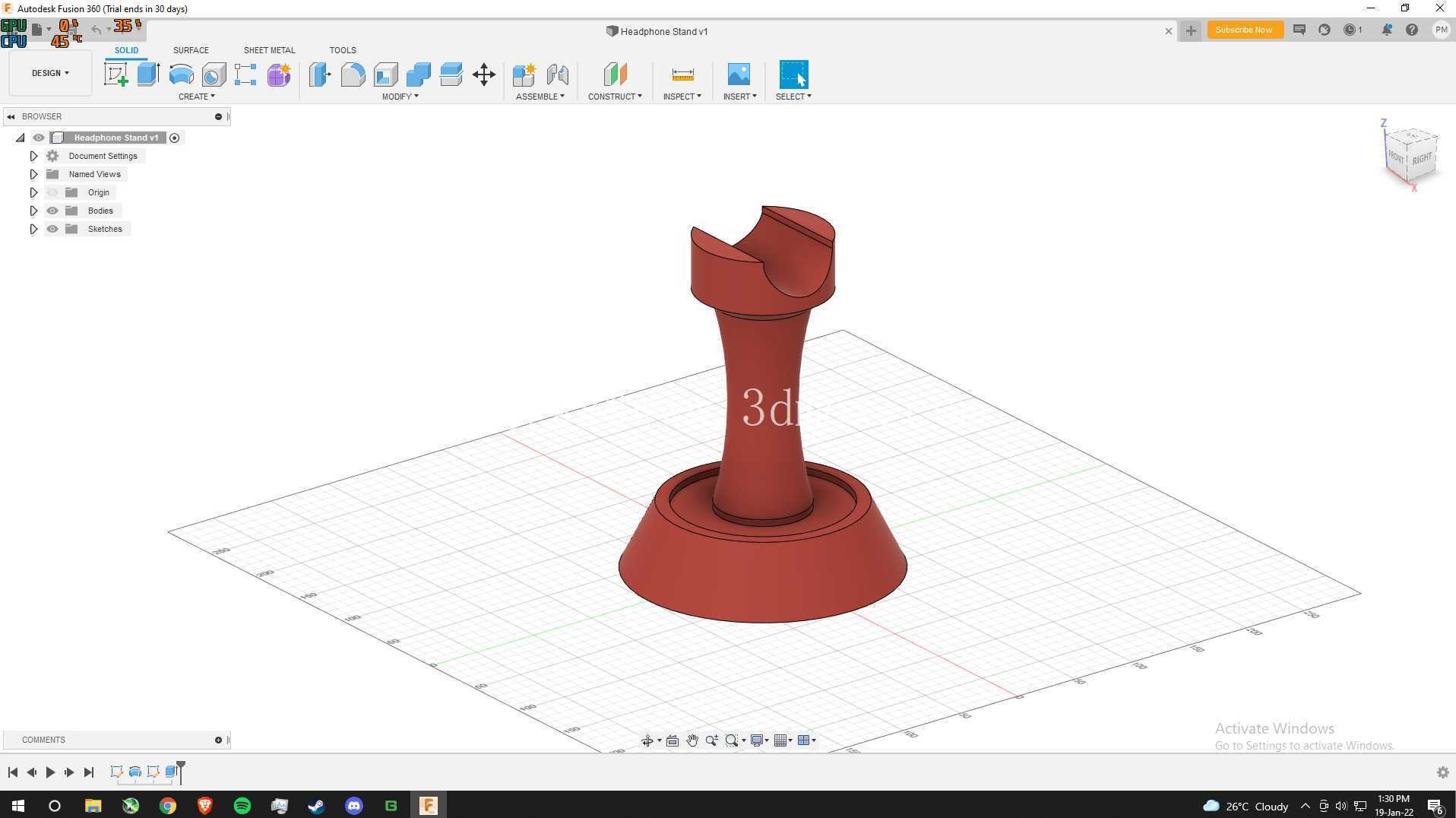The image size is (1456, 818).
Task: Expand the Bodies node
Action: pos(33,211)
